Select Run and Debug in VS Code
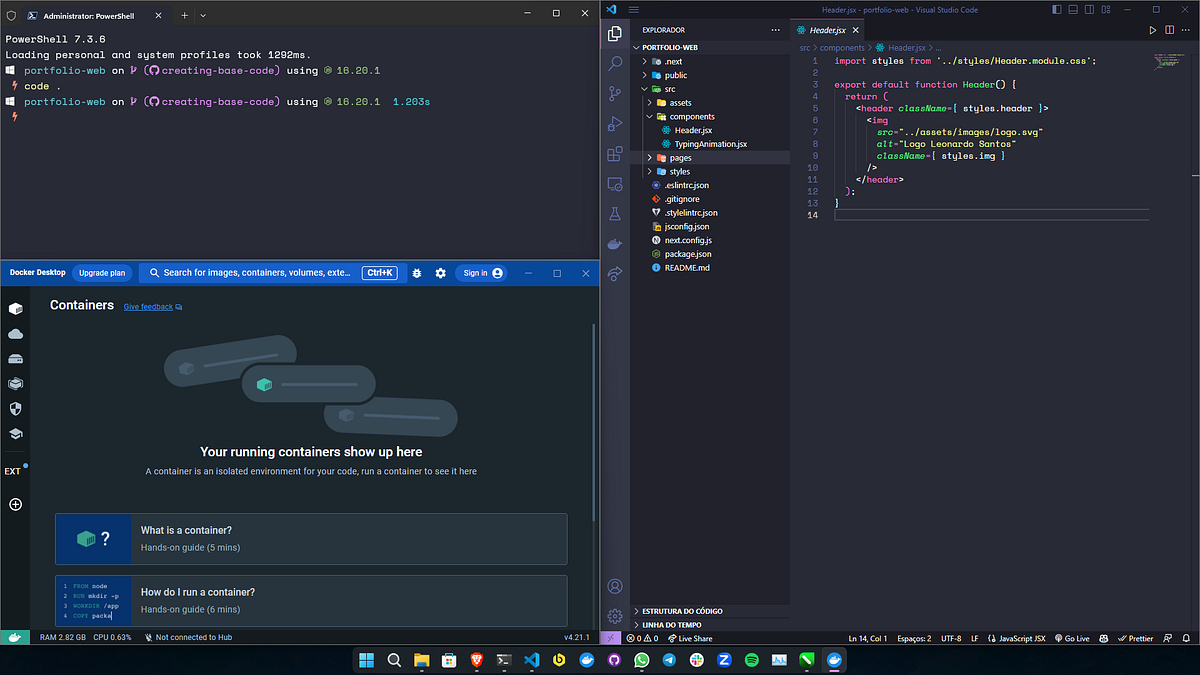Viewport: 1200px width, 675px height. (x=614, y=123)
